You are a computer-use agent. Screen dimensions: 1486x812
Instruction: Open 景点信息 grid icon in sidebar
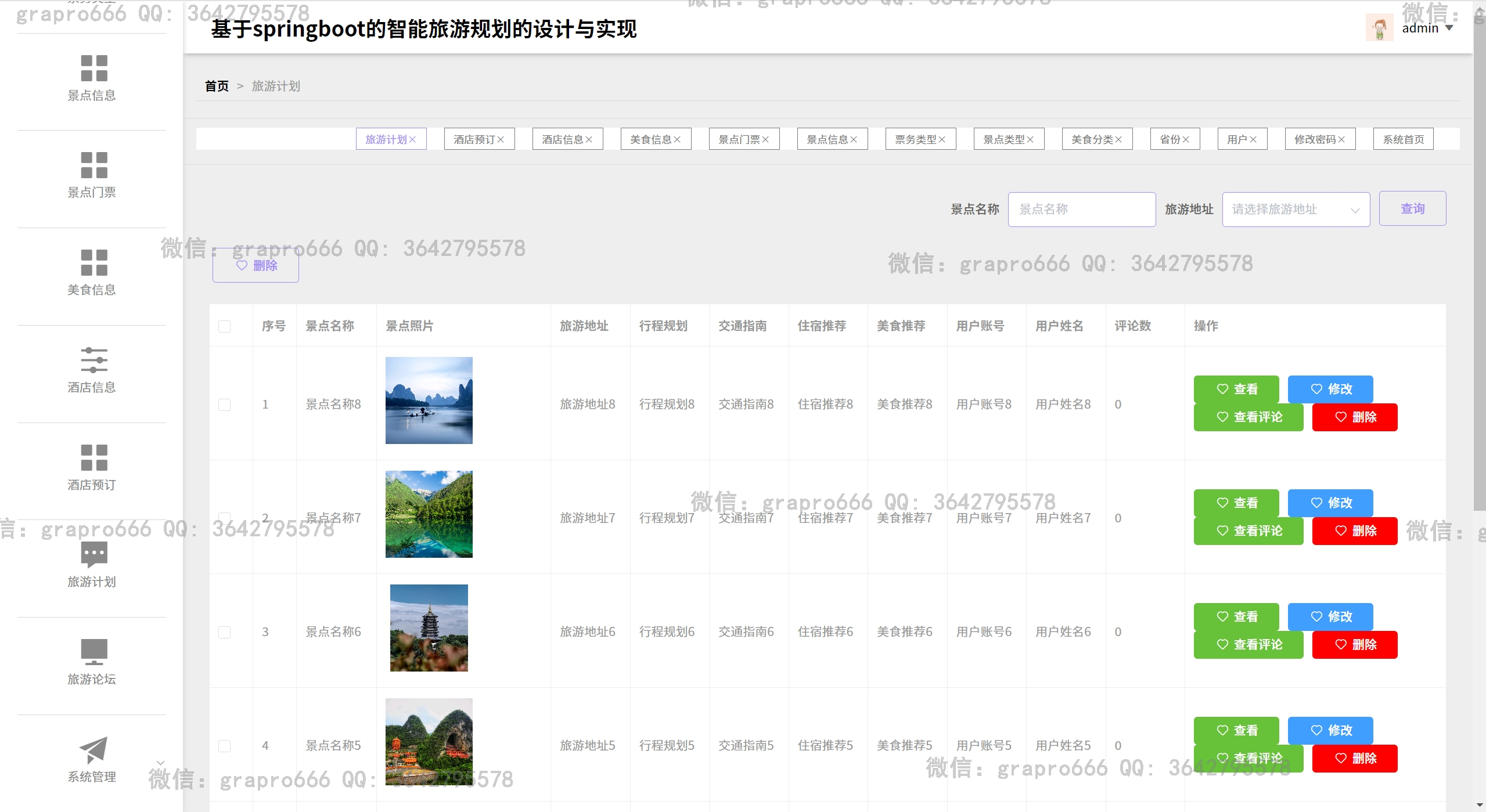click(x=94, y=68)
